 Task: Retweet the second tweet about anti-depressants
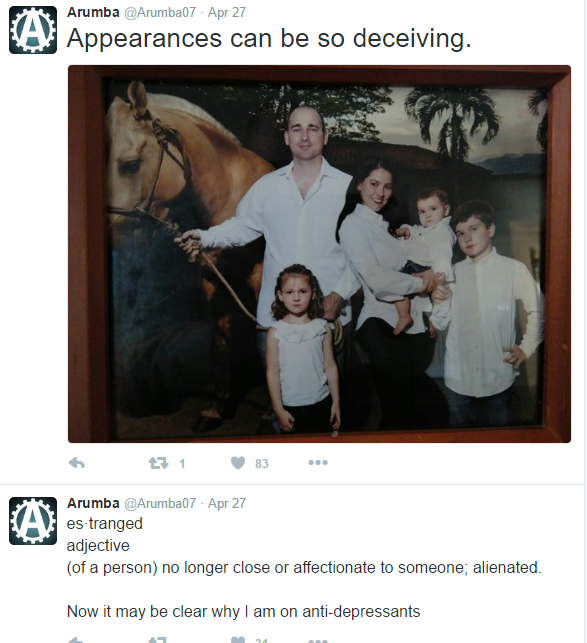coord(158,640)
